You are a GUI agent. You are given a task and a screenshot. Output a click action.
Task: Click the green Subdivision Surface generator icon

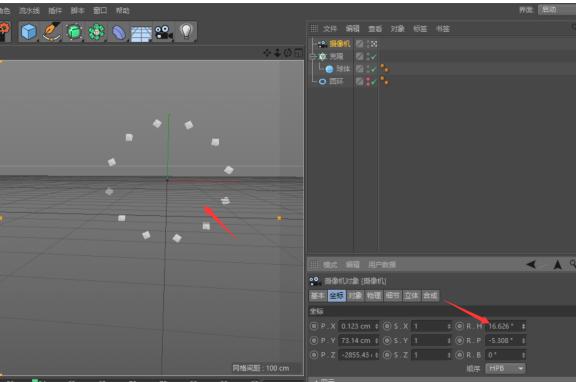(74, 32)
